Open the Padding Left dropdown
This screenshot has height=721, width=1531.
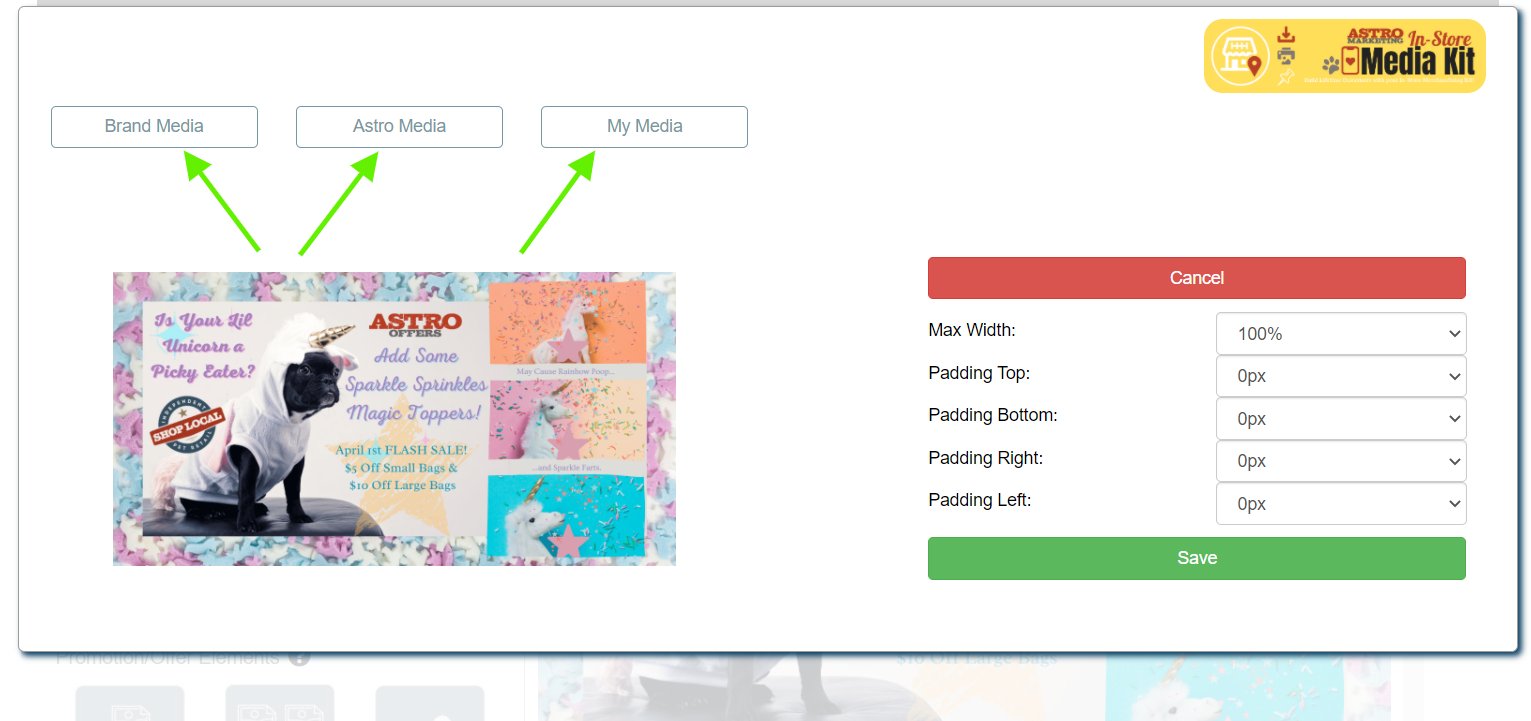[1341, 504]
